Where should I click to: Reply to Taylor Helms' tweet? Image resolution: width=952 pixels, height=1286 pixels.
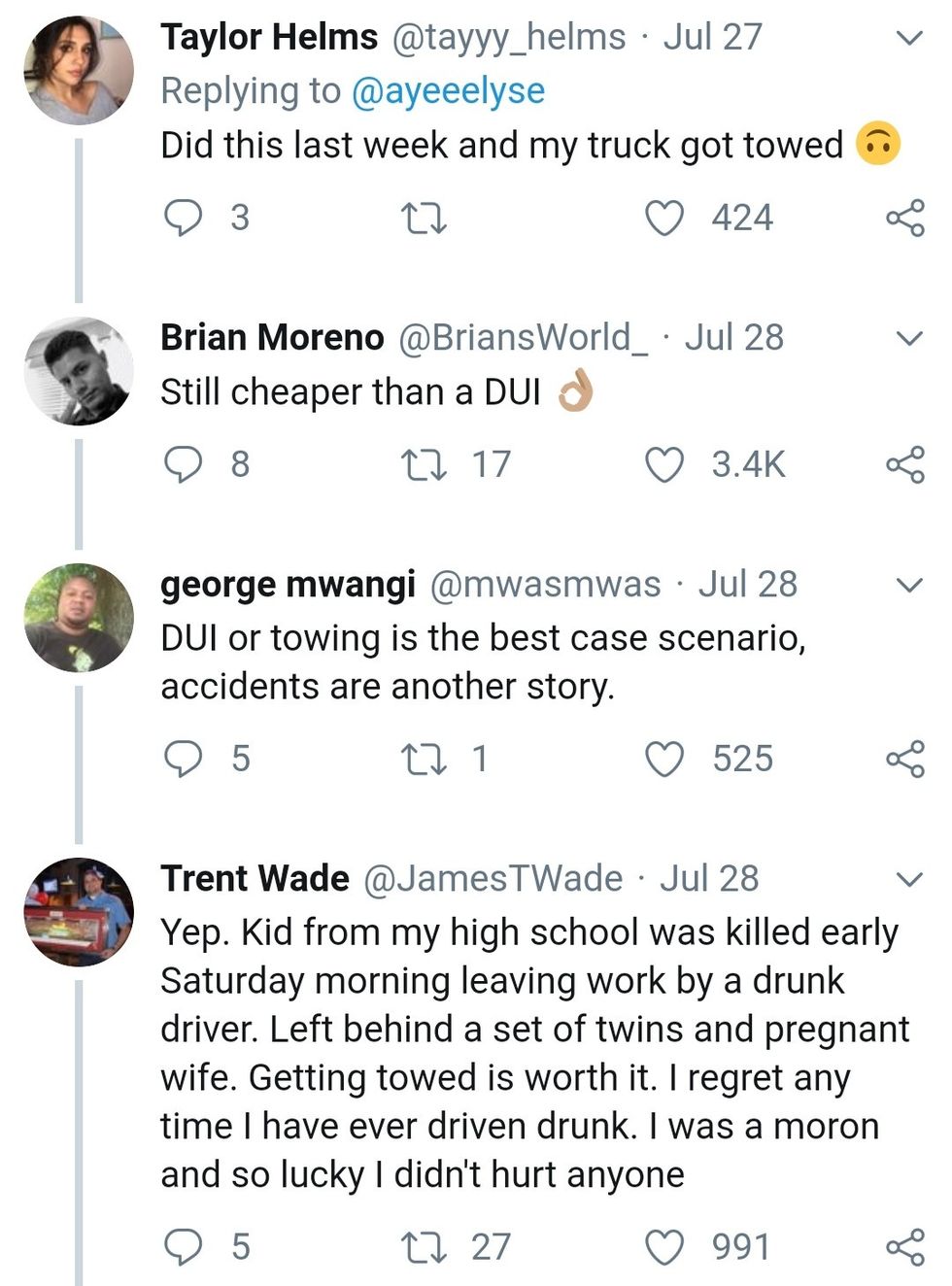pos(182,218)
